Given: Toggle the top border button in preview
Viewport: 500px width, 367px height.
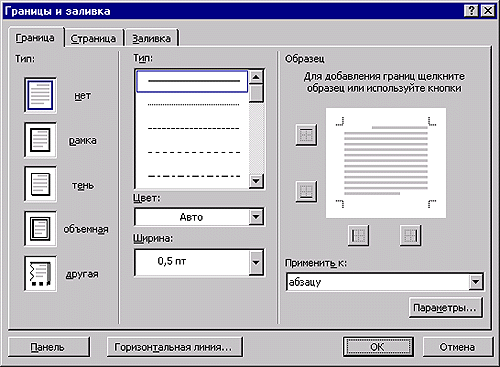Looking at the screenshot, I should (x=306, y=135).
